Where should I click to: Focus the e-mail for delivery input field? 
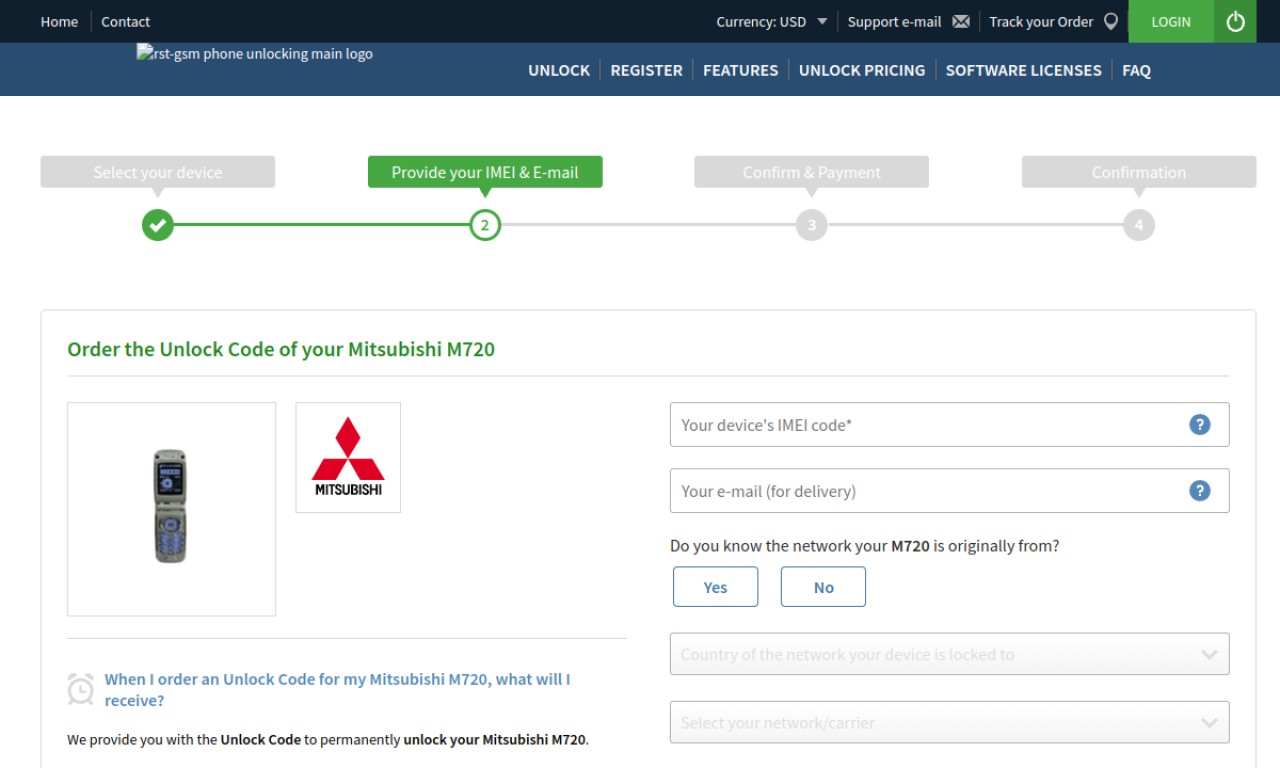click(950, 491)
